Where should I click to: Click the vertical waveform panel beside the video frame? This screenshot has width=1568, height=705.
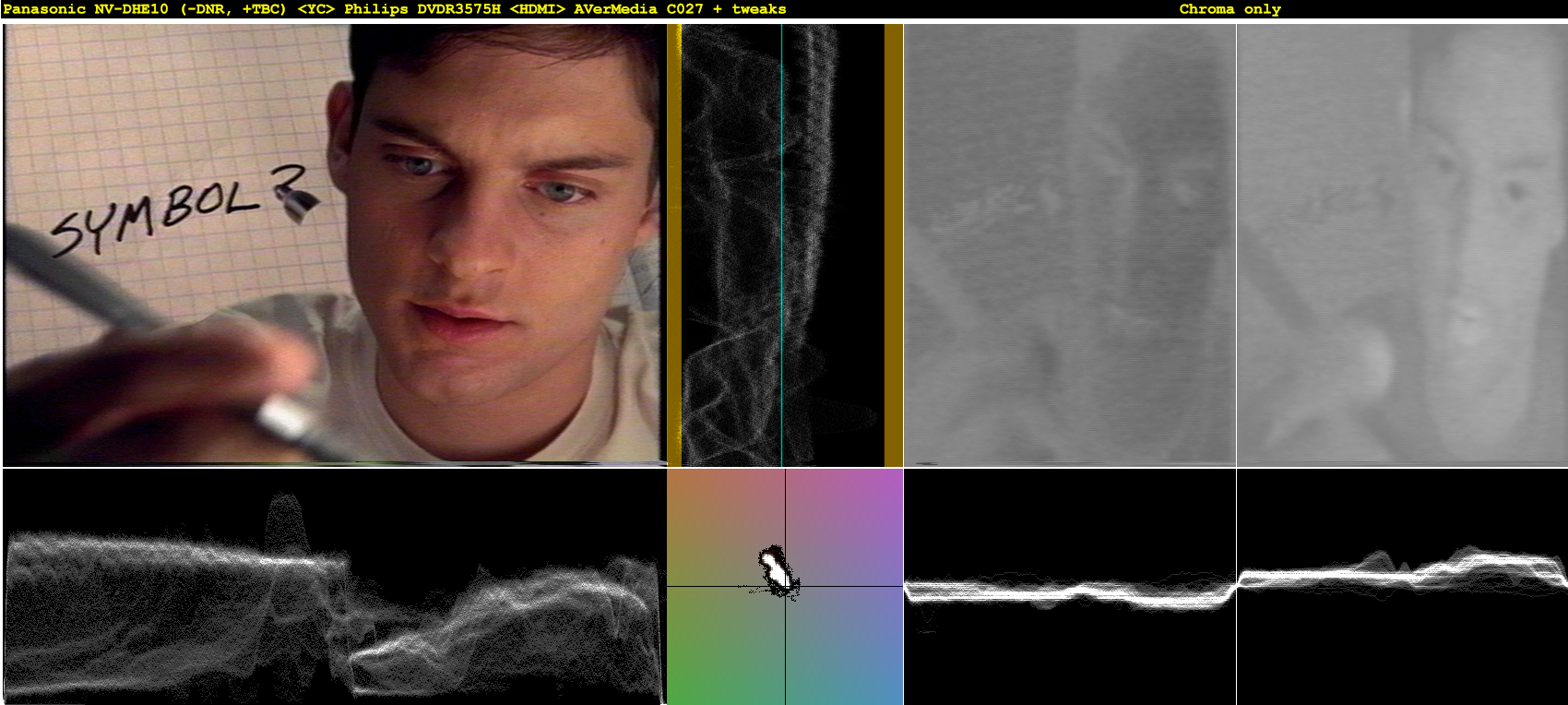(785, 245)
